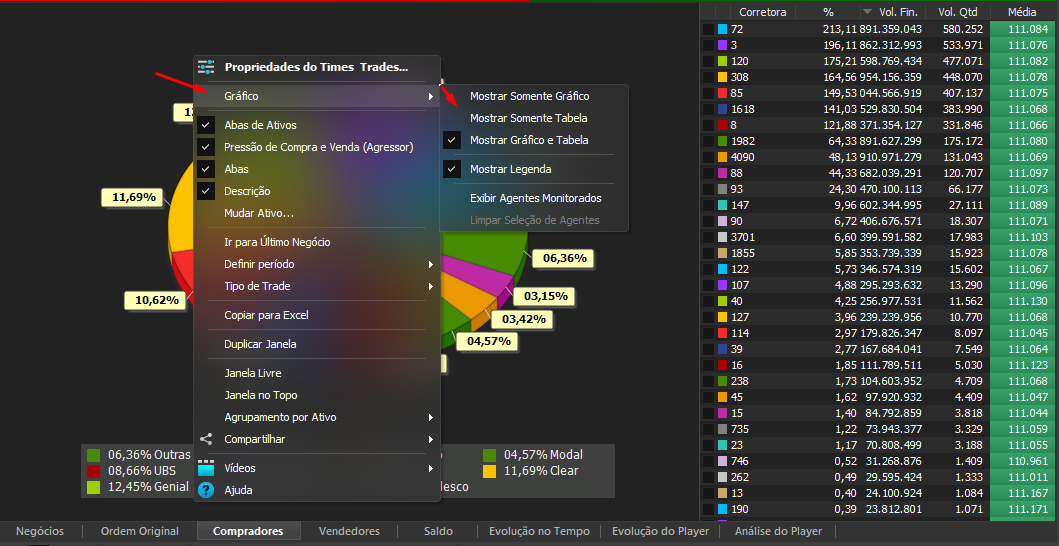Click legend swatch for 11,69% Clear

coord(490,471)
